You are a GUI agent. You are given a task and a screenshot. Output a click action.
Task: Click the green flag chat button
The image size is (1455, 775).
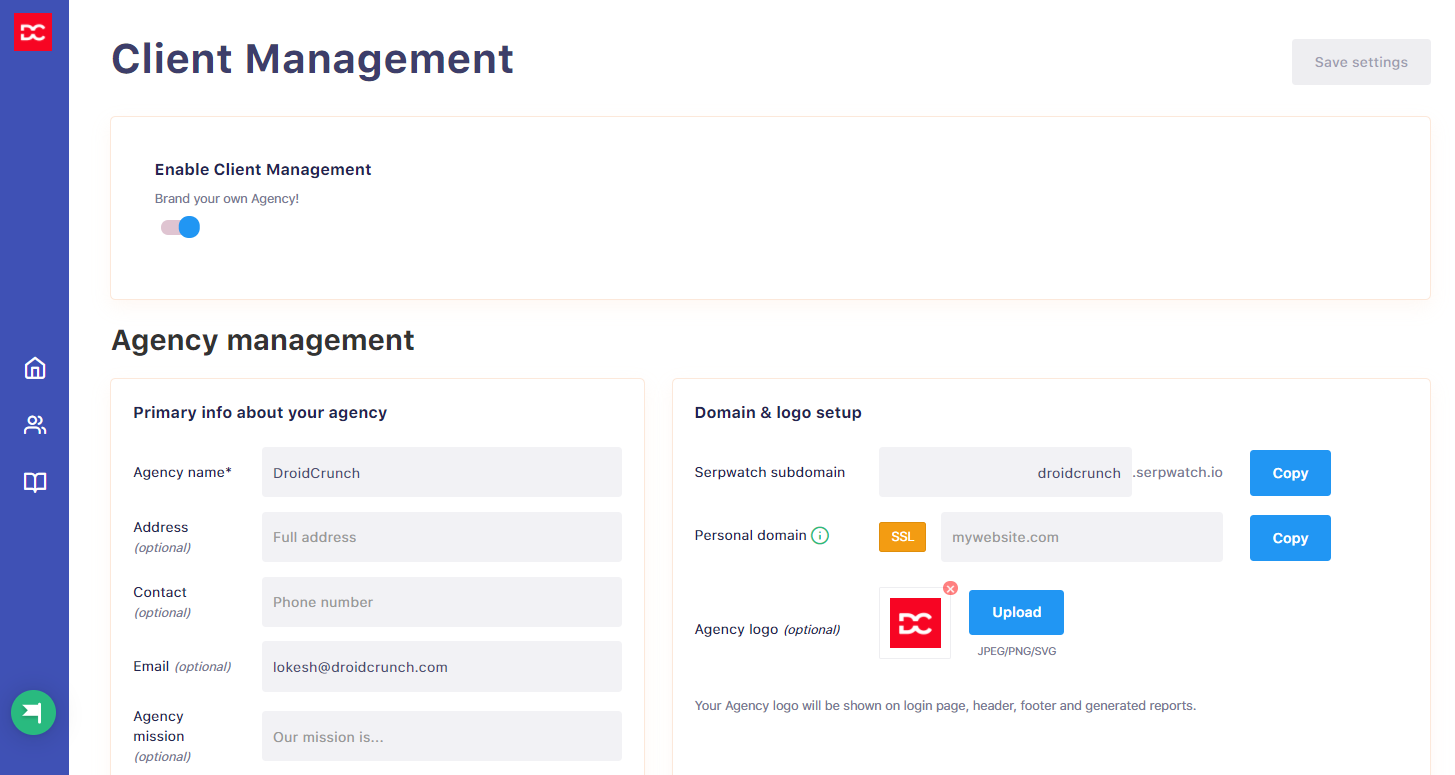click(x=33, y=713)
